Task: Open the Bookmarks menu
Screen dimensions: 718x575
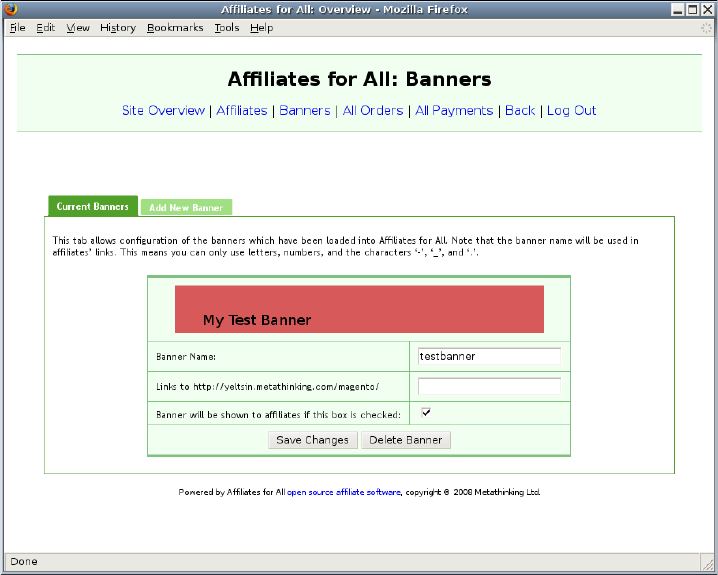Action: tap(175, 28)
